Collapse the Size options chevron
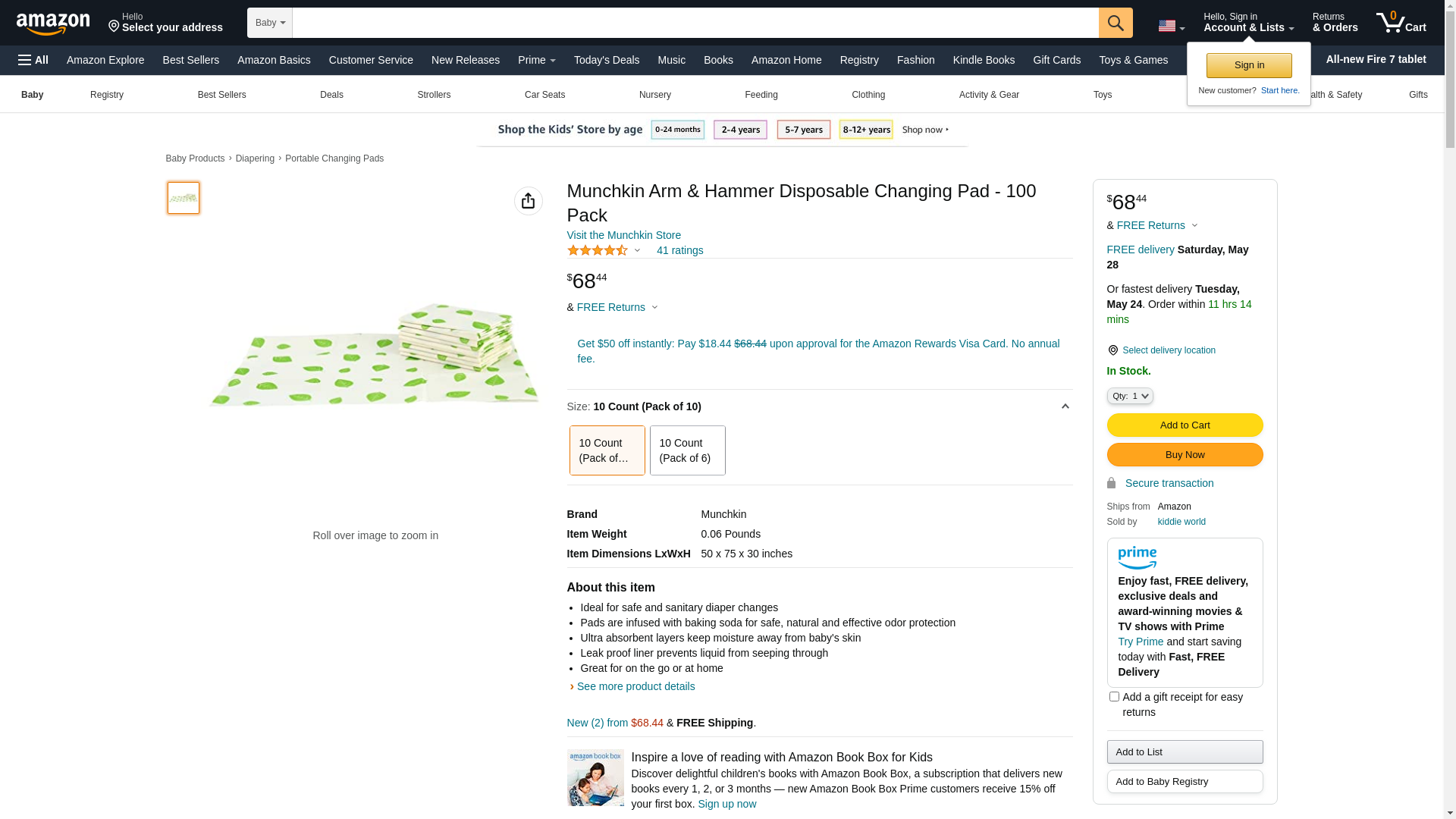 click(x=1065, y=406)
